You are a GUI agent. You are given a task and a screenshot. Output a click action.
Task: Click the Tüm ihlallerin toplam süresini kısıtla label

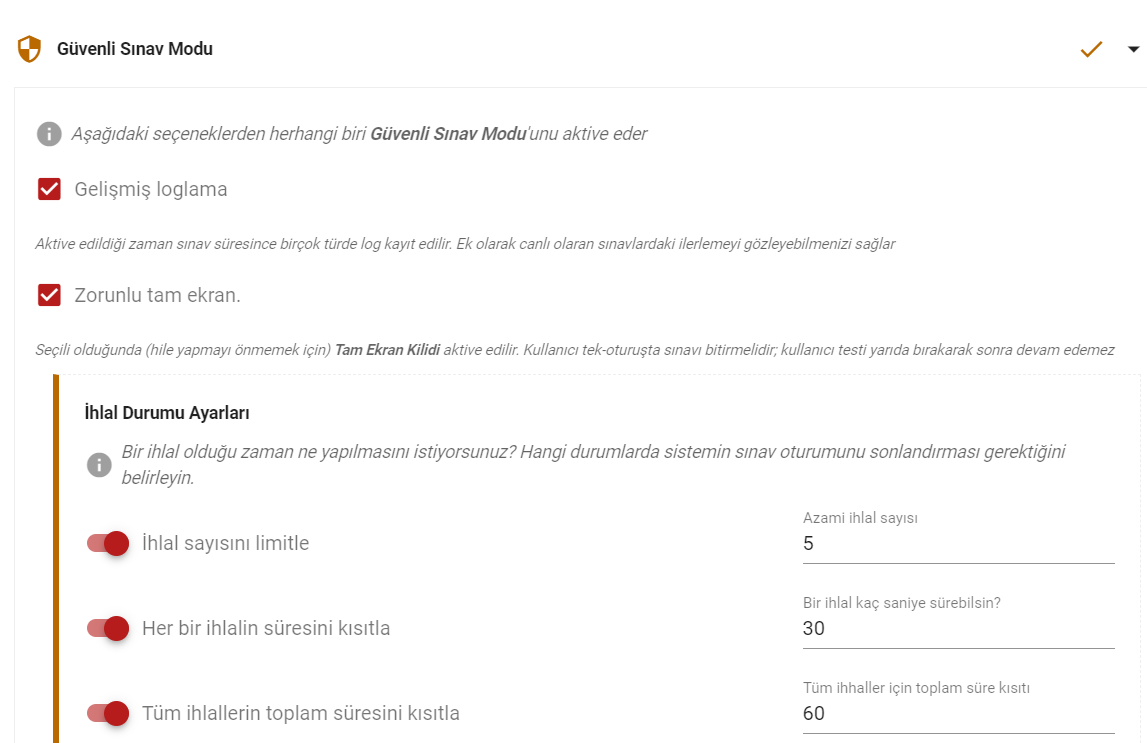point(301,713)
